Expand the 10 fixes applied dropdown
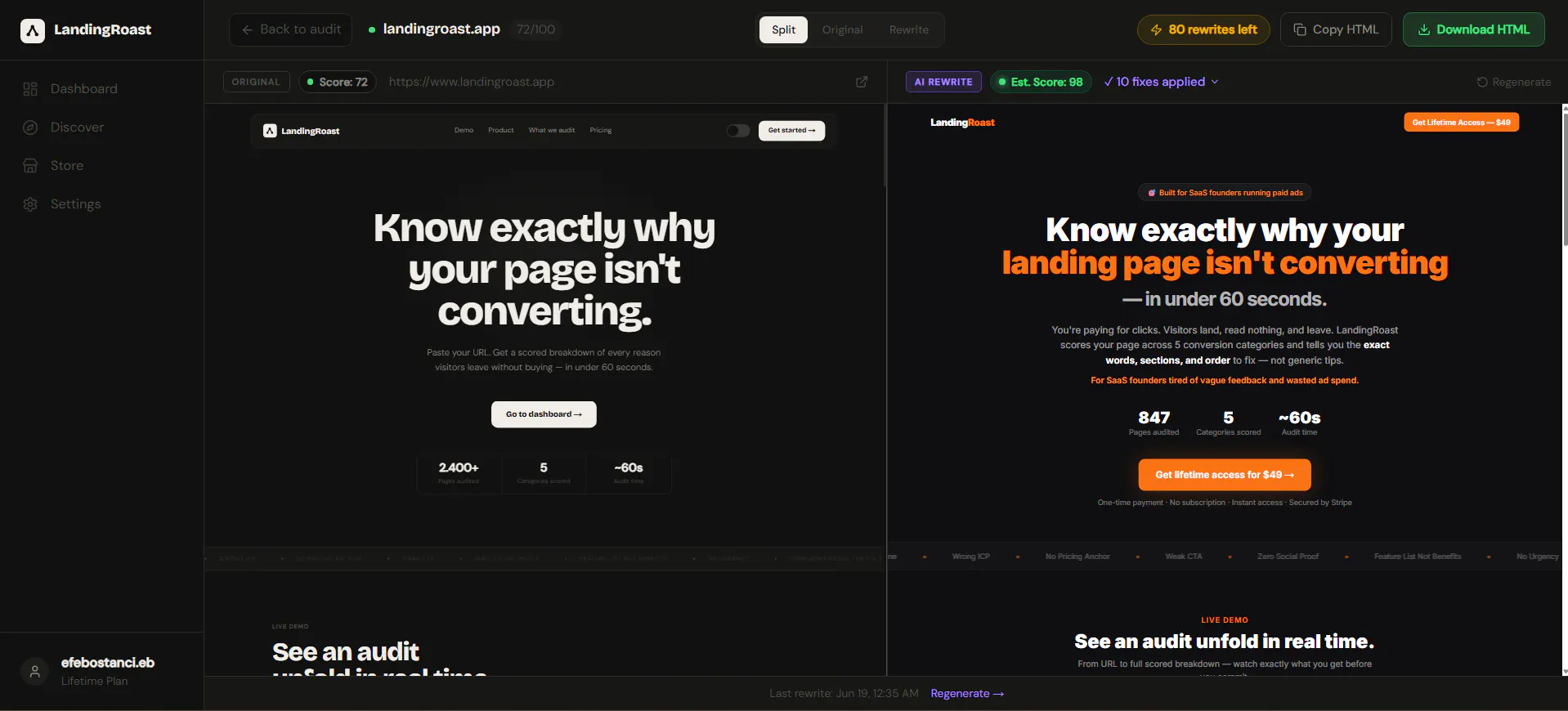The height and width of the screenshot is (711, 1568). [x=1161, y=82]
